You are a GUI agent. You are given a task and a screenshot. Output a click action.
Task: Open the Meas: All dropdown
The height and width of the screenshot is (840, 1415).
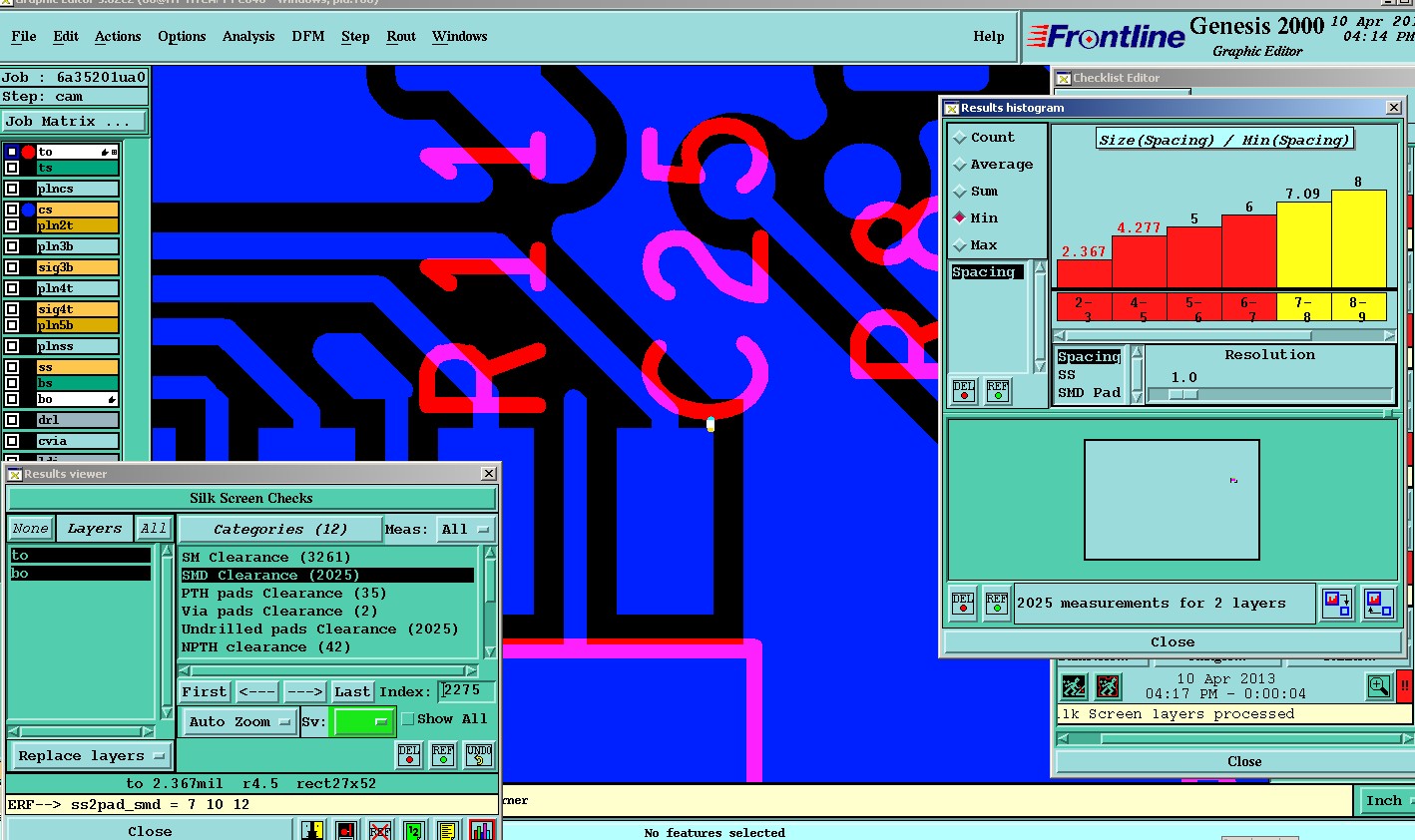tap(465, 530)
